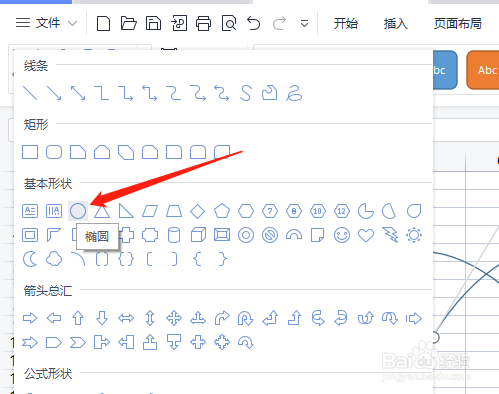Screen dimensions: 499x394
Task: Click the print icon
Action: (203, 23)
